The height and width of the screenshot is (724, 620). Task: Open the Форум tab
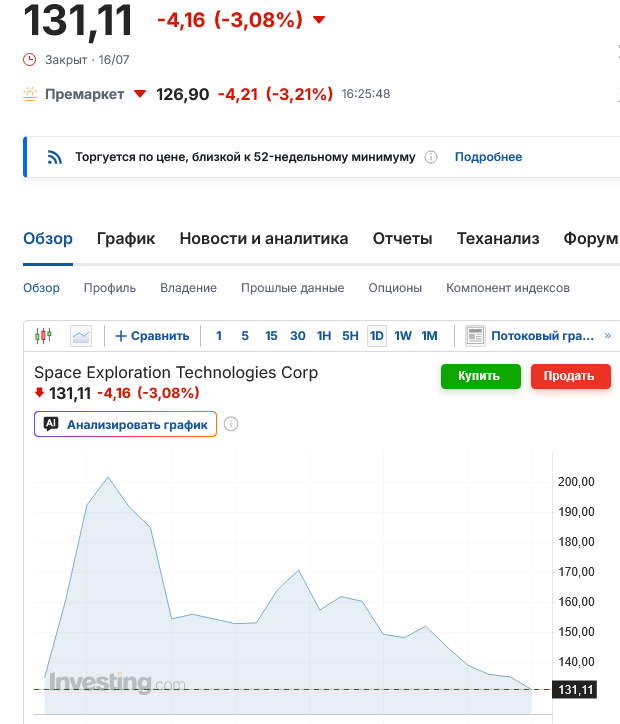[x=591, y=239]
